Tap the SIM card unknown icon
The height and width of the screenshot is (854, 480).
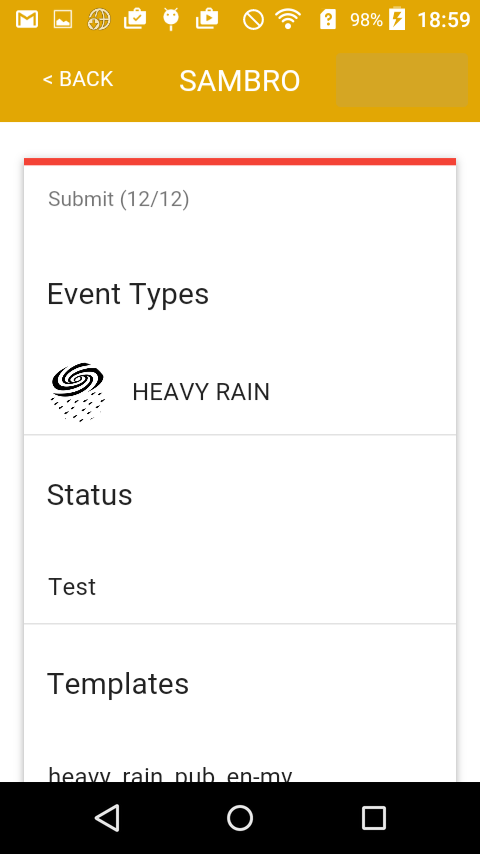coord(327,20)
